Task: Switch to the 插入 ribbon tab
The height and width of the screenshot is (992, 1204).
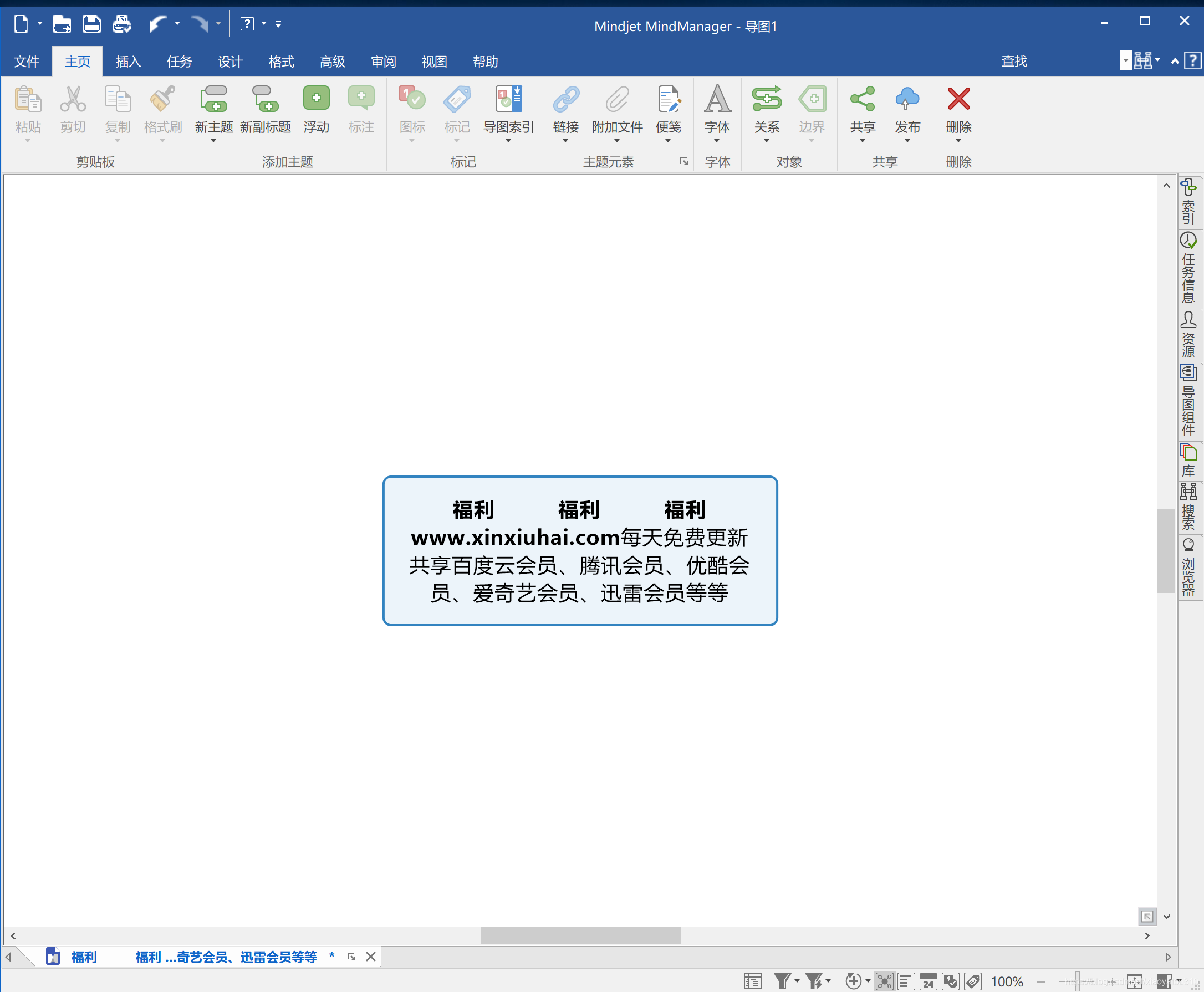Action: click(128, 61)
